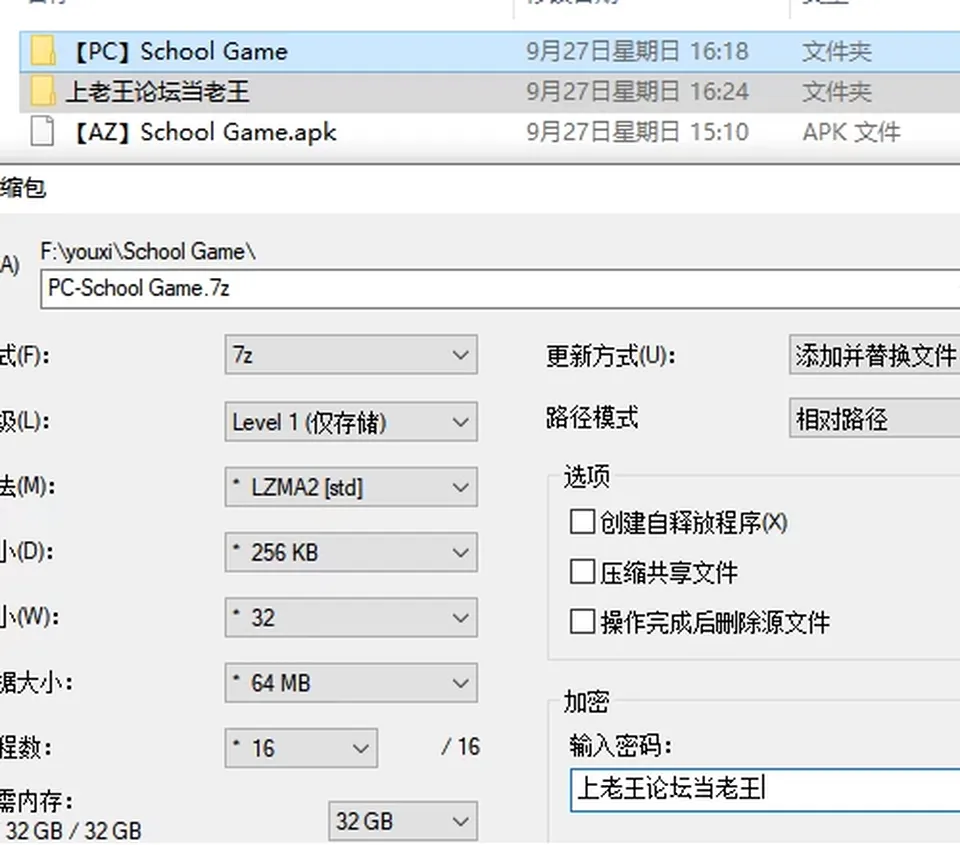
Task: Select the 【AZ】School Game.apk file icon
Action: pyautogui.click(x=42, y=132)
